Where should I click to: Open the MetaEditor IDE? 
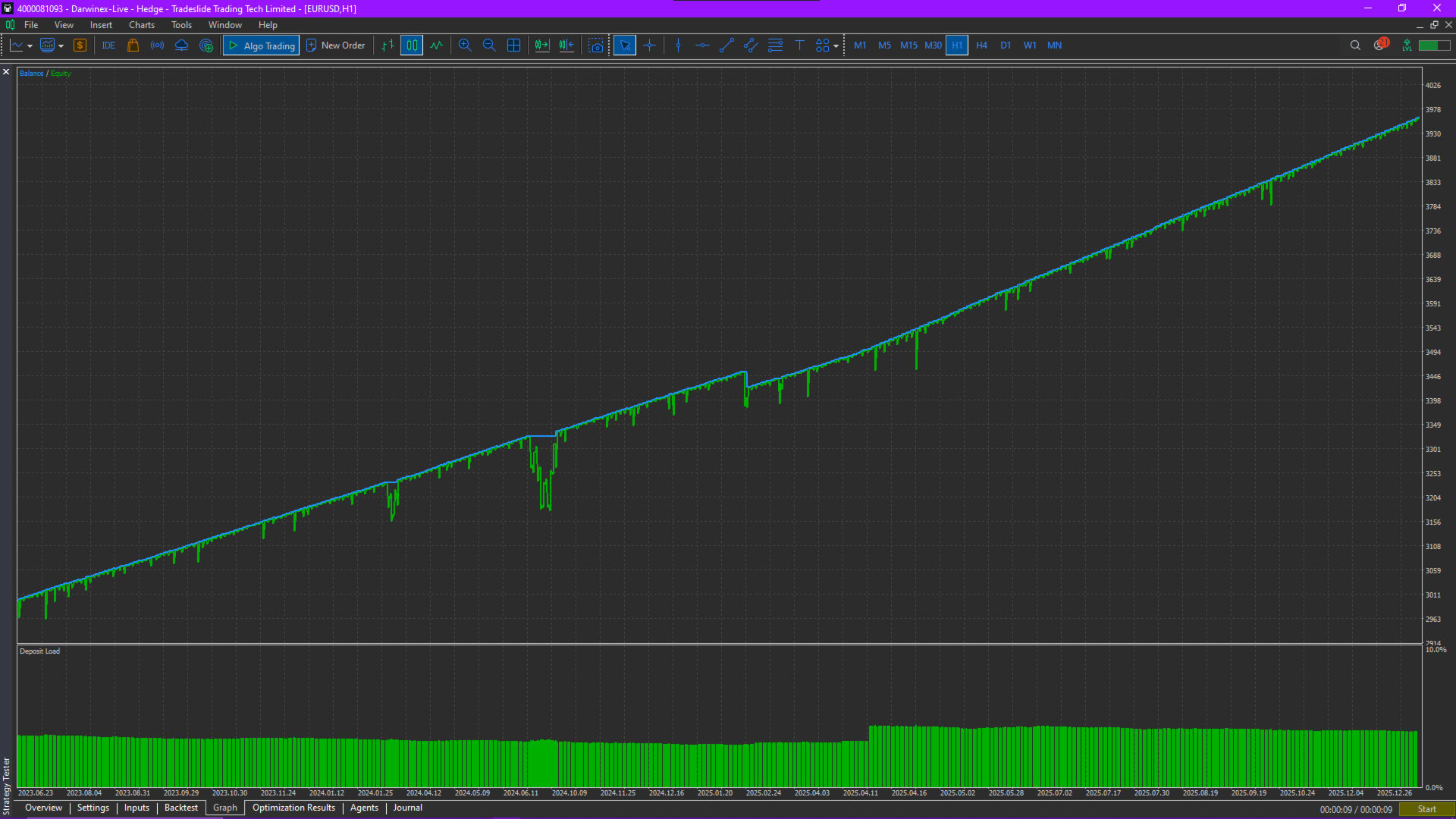pyautogui.click(x=108, y=45)
